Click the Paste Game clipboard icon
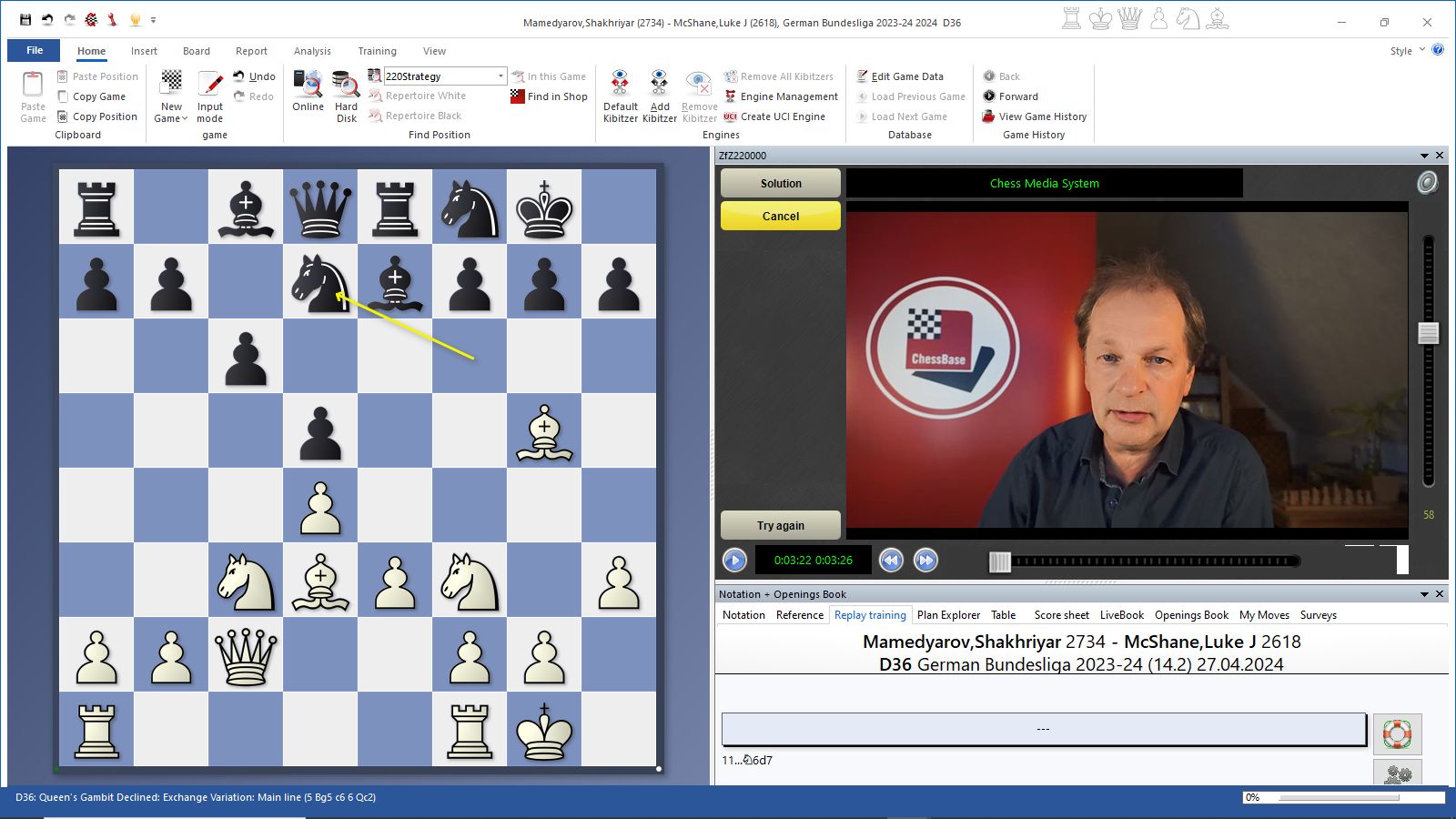Screen dimensions: 1456x819 pos(33,86)
